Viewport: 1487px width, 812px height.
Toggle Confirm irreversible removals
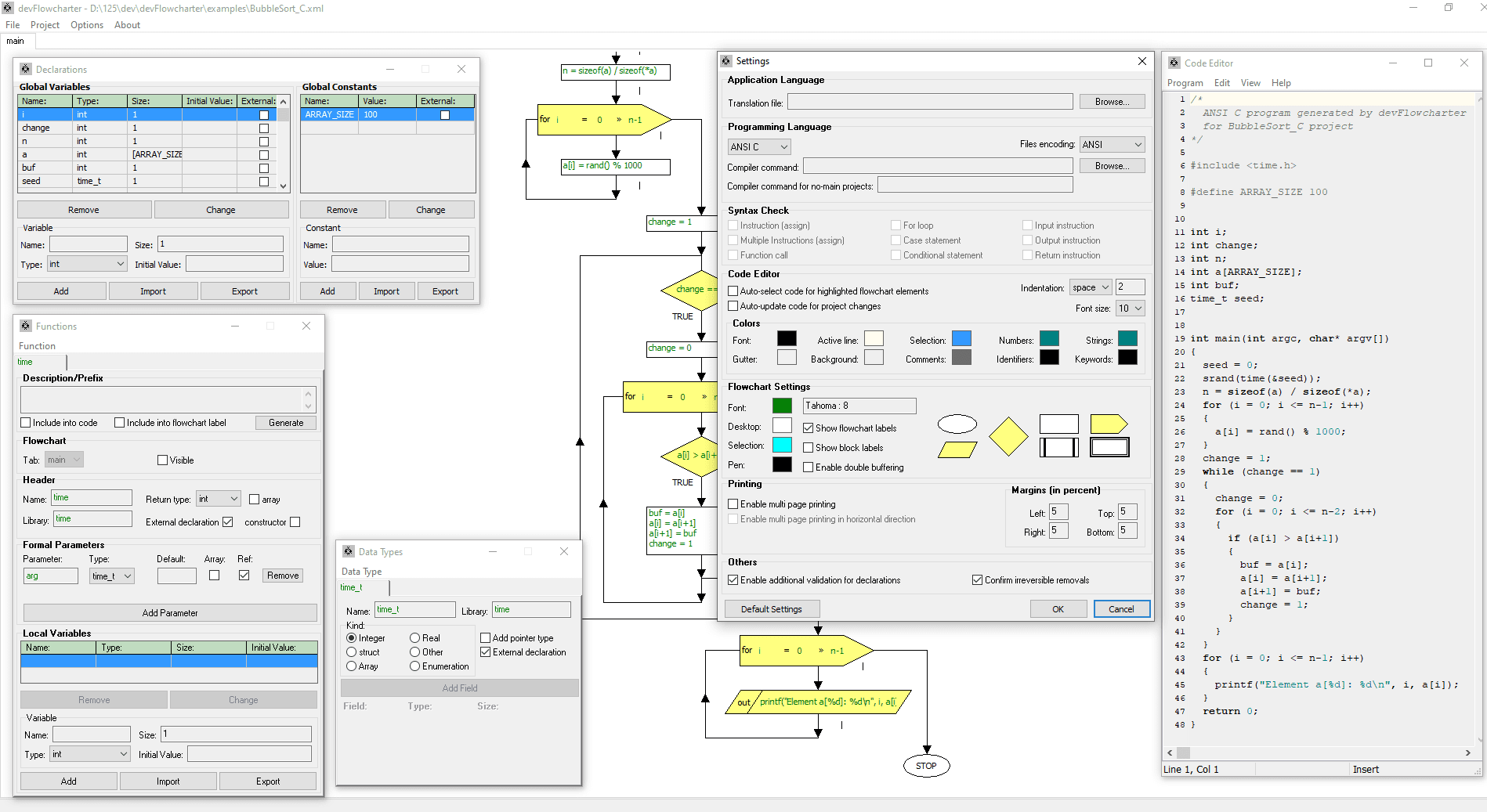point(978,580)
